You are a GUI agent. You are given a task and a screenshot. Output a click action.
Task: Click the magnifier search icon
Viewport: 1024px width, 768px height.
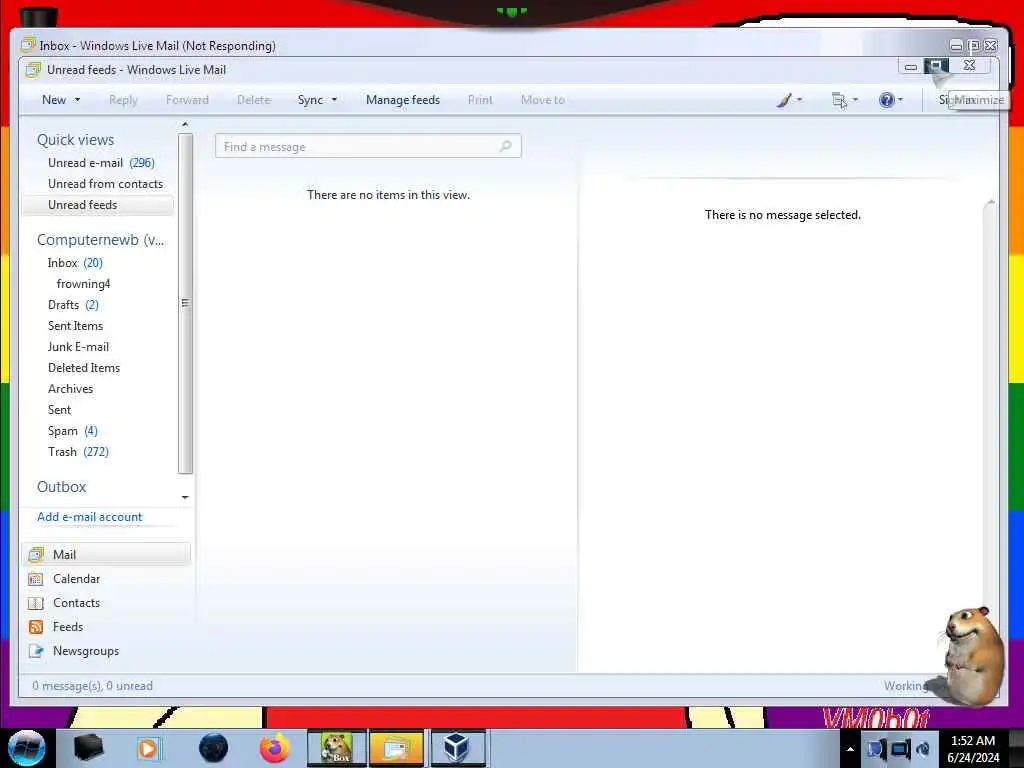505,146
